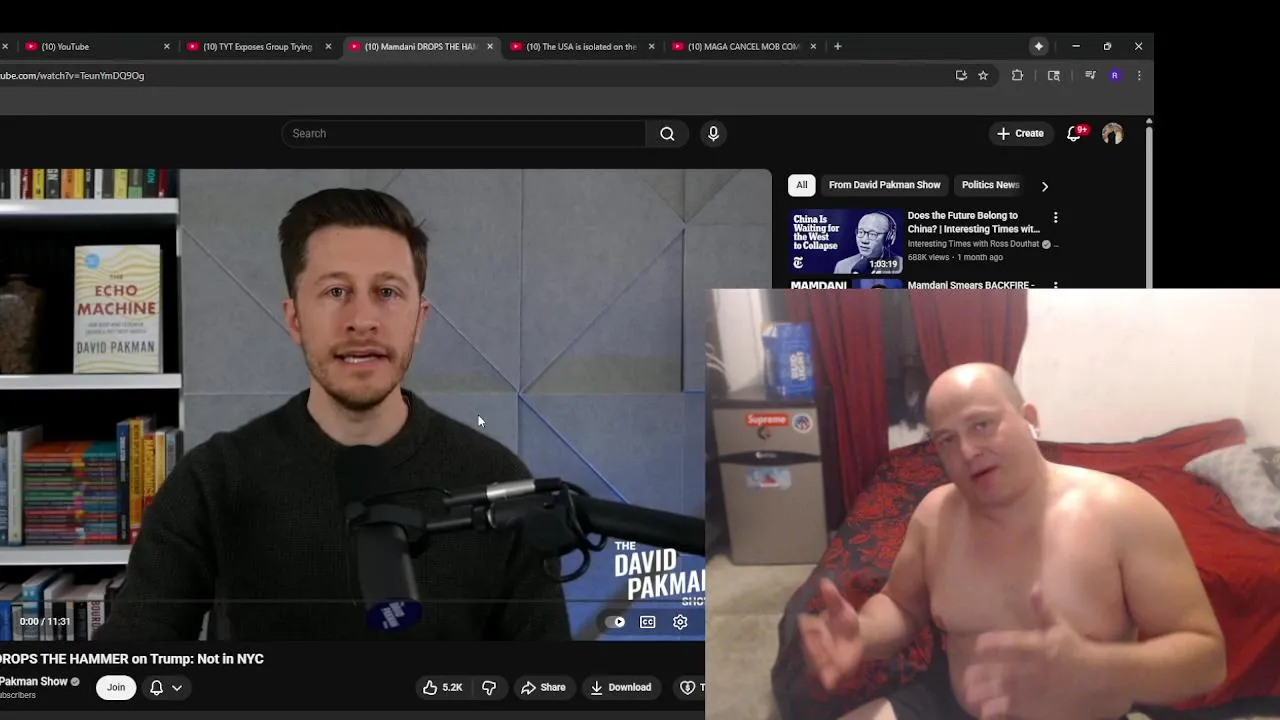Viewport: 1280px width, 720px height.
Task: Close the 'Mamdani DROPS THE HAM' tab
Action: [490, 46]
